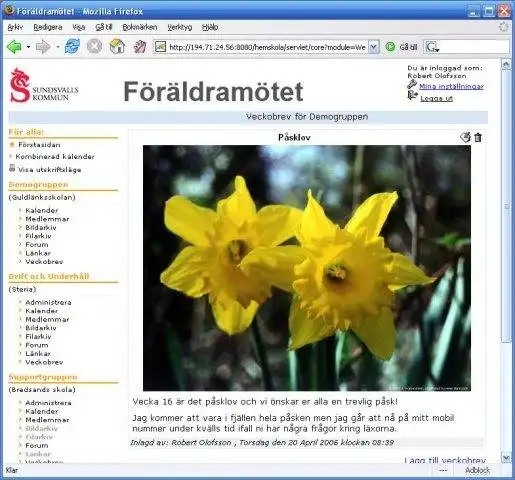Open Kalender under Supportgruppen
Image resolution: width=515 pixels, height=480 pixels.
[42, 411]
